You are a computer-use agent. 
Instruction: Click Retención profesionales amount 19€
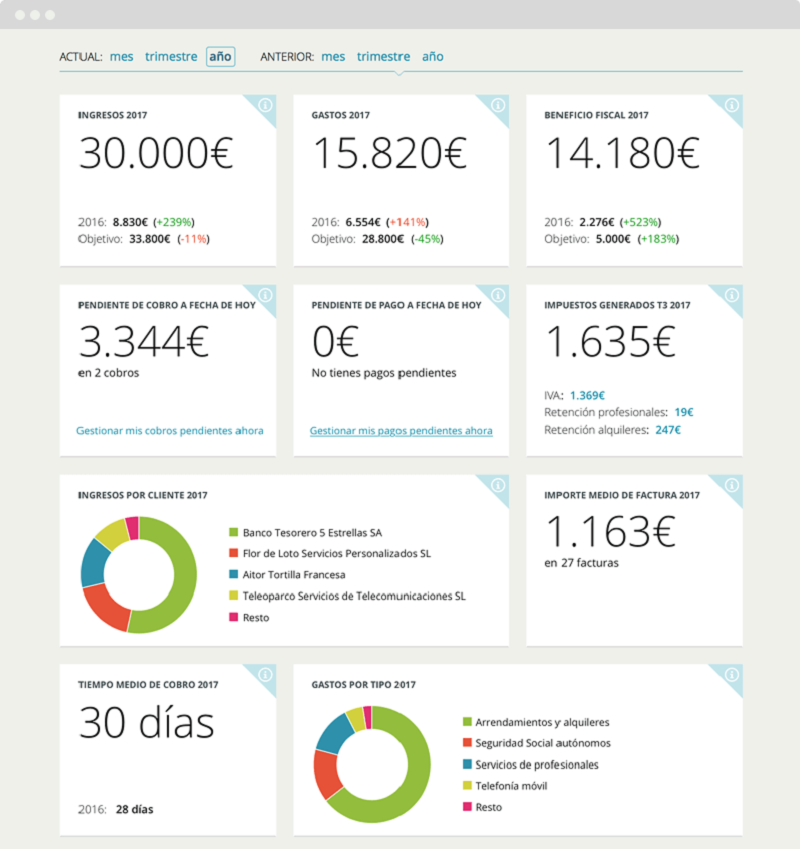pyautogui.click(x=684, y=412)
